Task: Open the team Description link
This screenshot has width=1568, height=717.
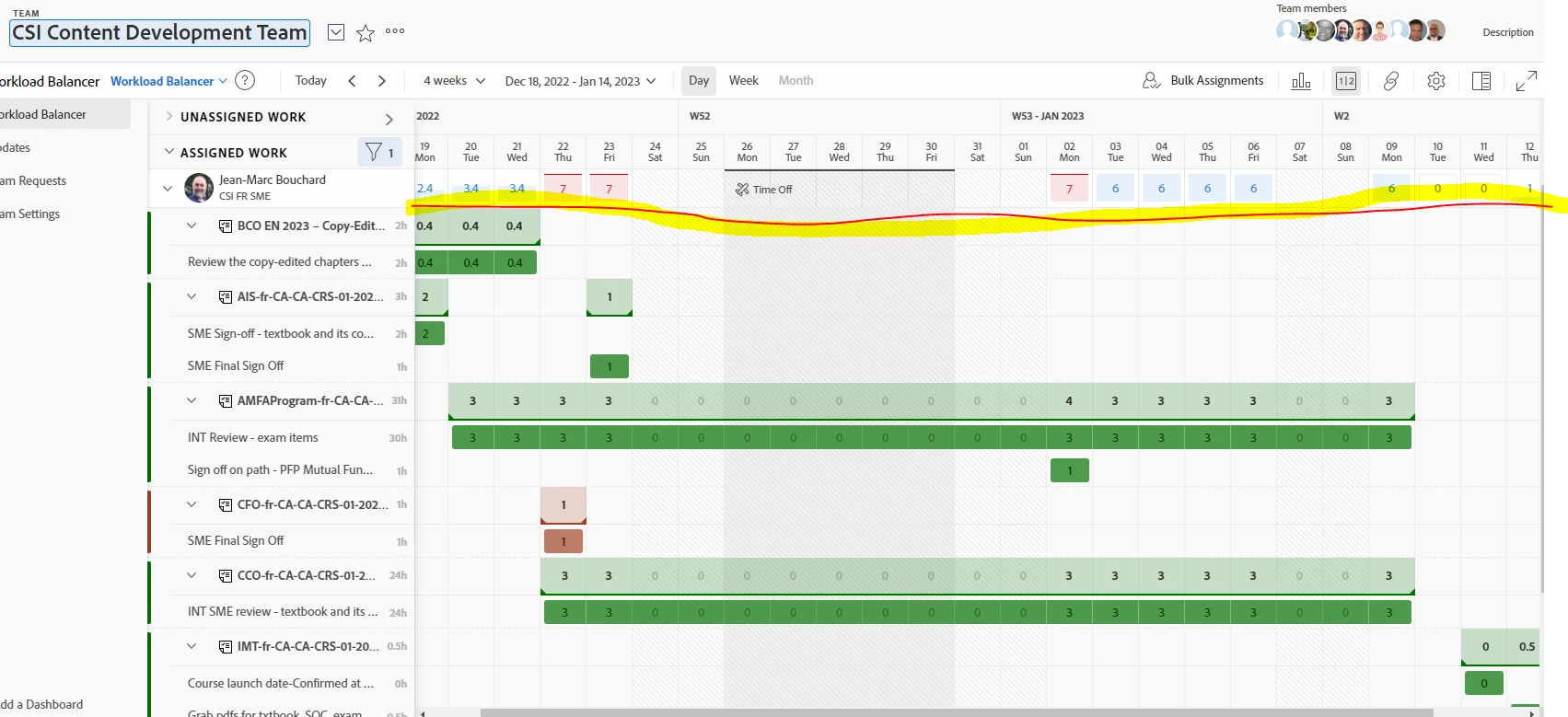Action: (x=1508, y=32)
